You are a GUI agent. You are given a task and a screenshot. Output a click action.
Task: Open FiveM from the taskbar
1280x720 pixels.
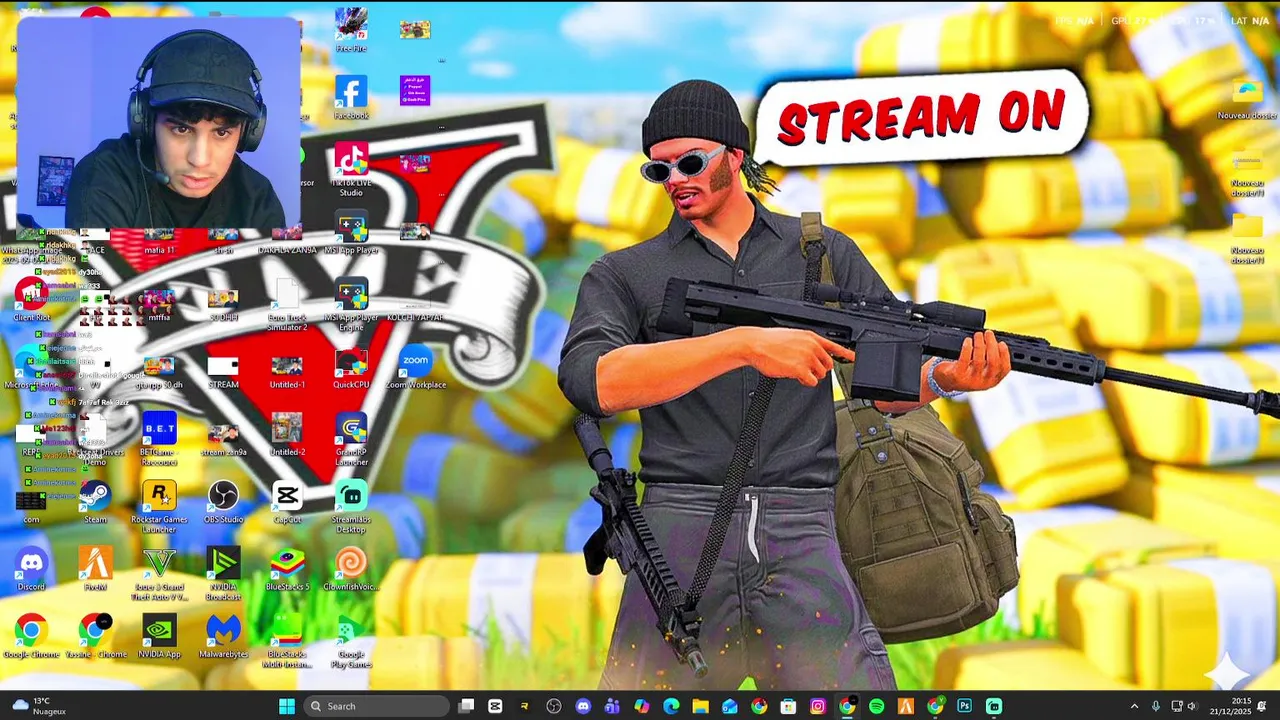click(x=906, y=706)
